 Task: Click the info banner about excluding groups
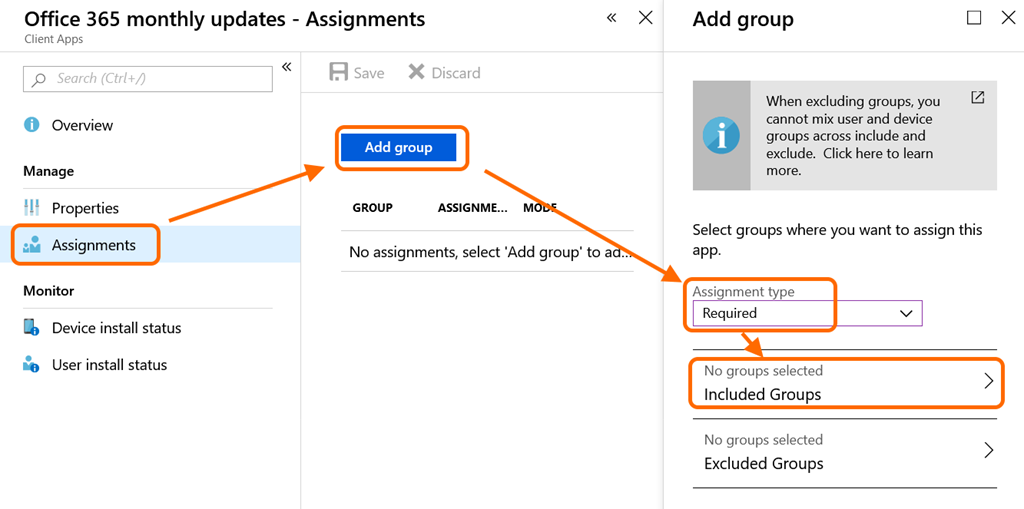[x=845, y=136]
